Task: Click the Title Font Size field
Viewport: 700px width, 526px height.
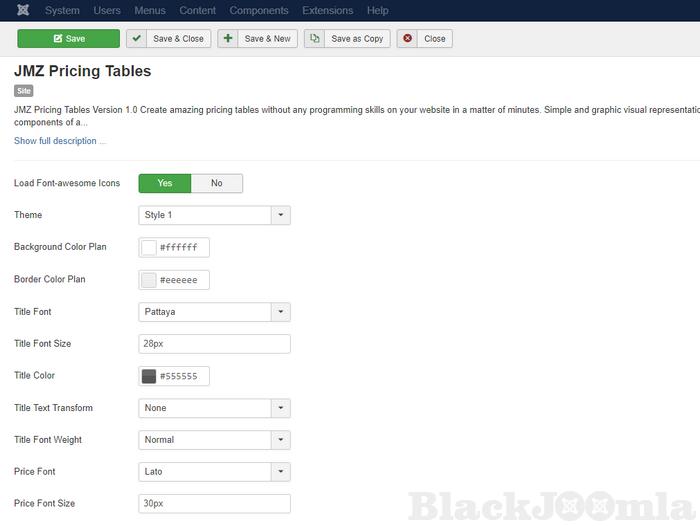Action: click(214, 344)
